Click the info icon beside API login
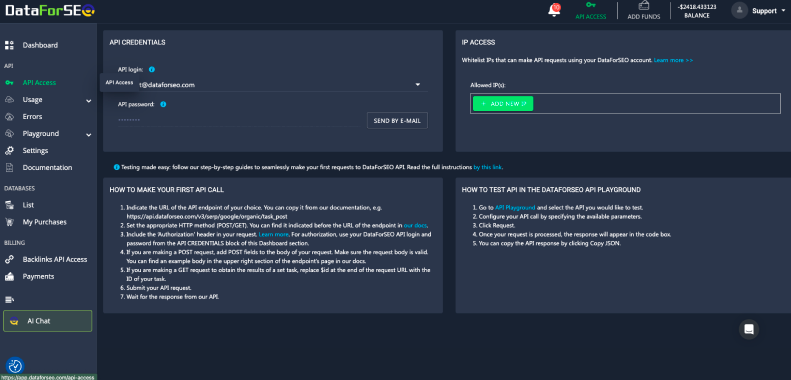Viewport: 791px width, 380px height. pyautogui.click(x=152, y=70)
